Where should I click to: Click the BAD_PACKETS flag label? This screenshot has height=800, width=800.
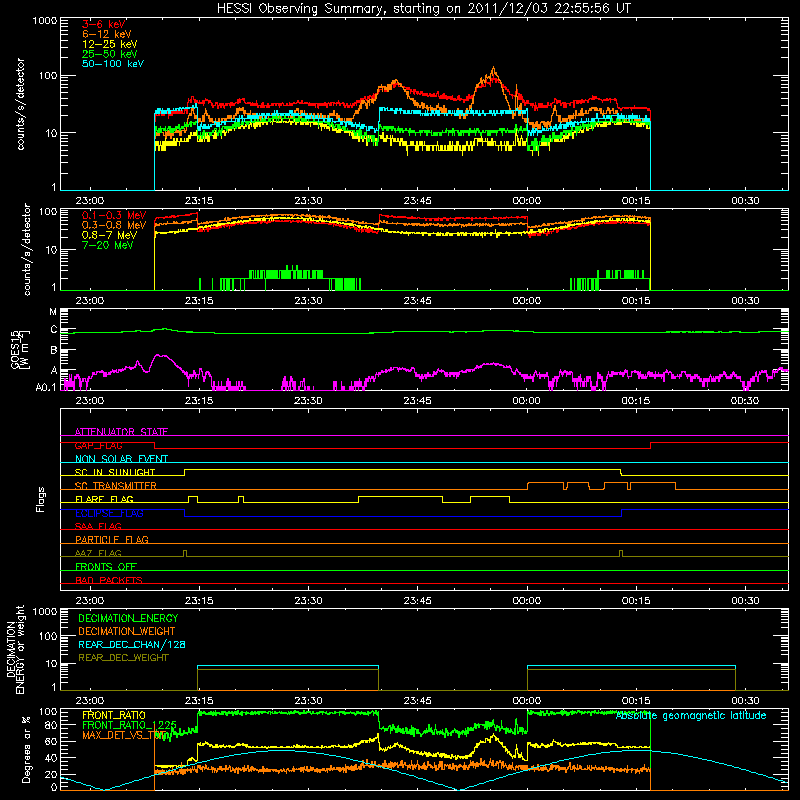click(x=109, y=580)
